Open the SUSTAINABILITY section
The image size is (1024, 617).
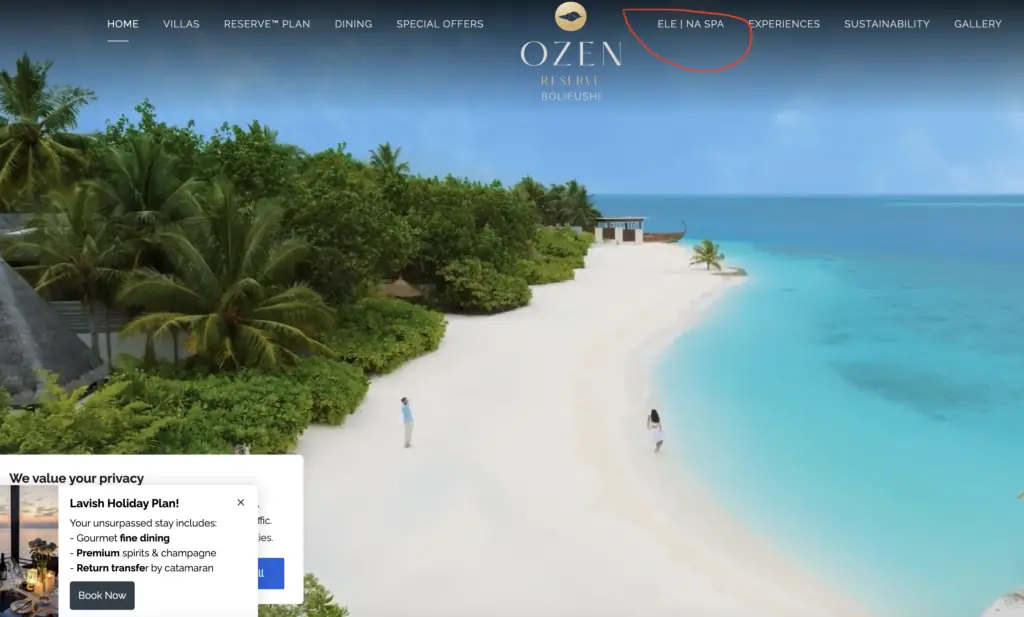887,24
